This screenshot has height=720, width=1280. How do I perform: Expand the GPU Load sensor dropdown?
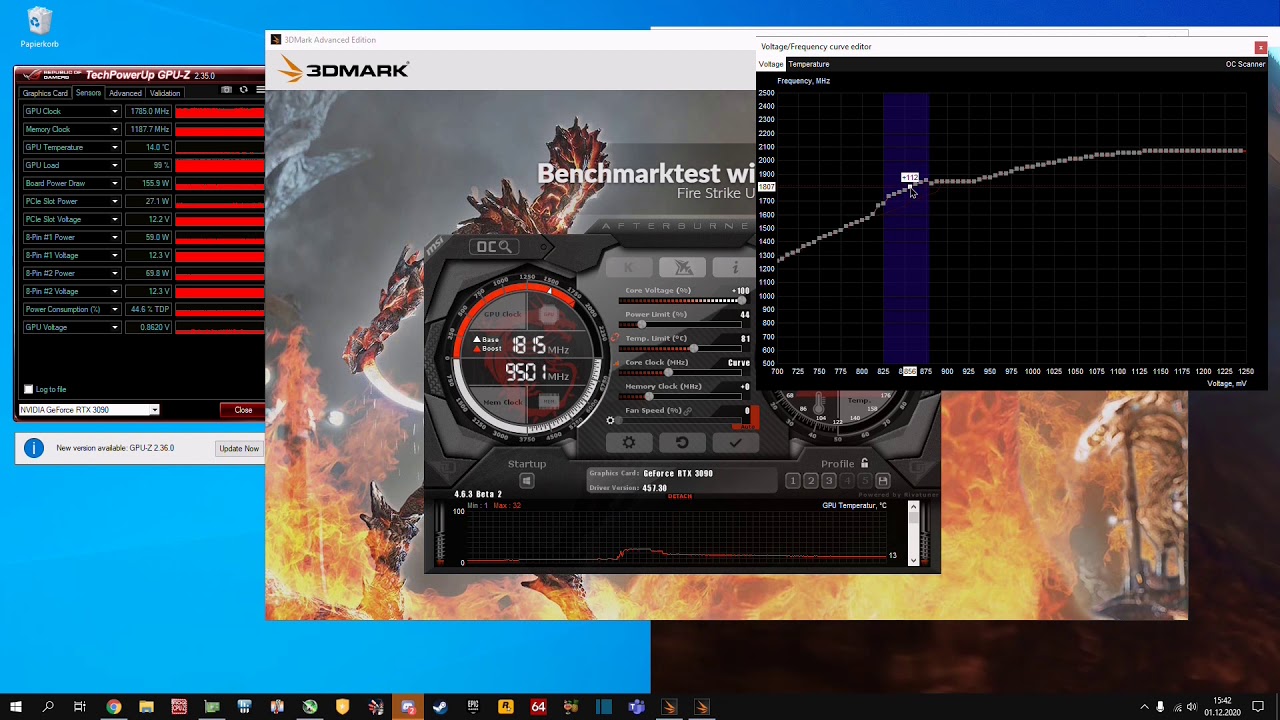(115, 165)
